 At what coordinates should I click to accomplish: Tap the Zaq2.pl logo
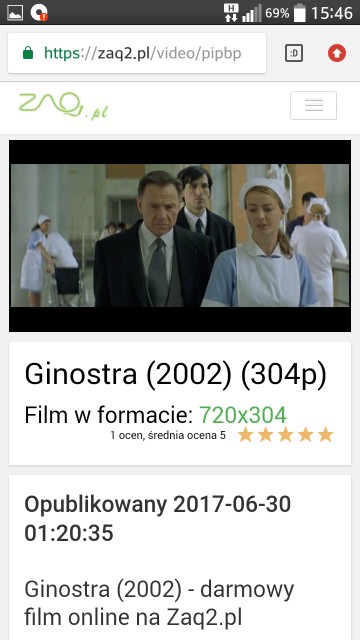(x=63, y=106)
